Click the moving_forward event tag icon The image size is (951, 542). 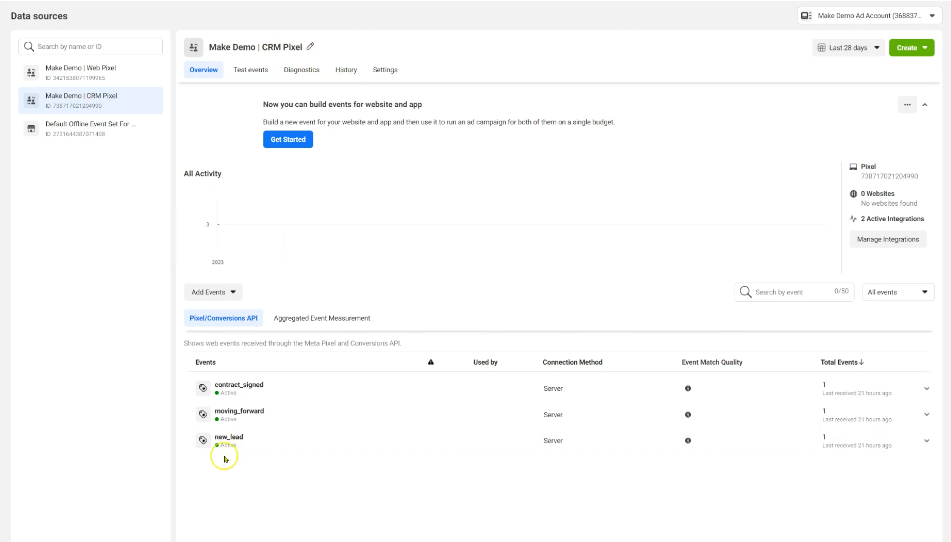203,414
